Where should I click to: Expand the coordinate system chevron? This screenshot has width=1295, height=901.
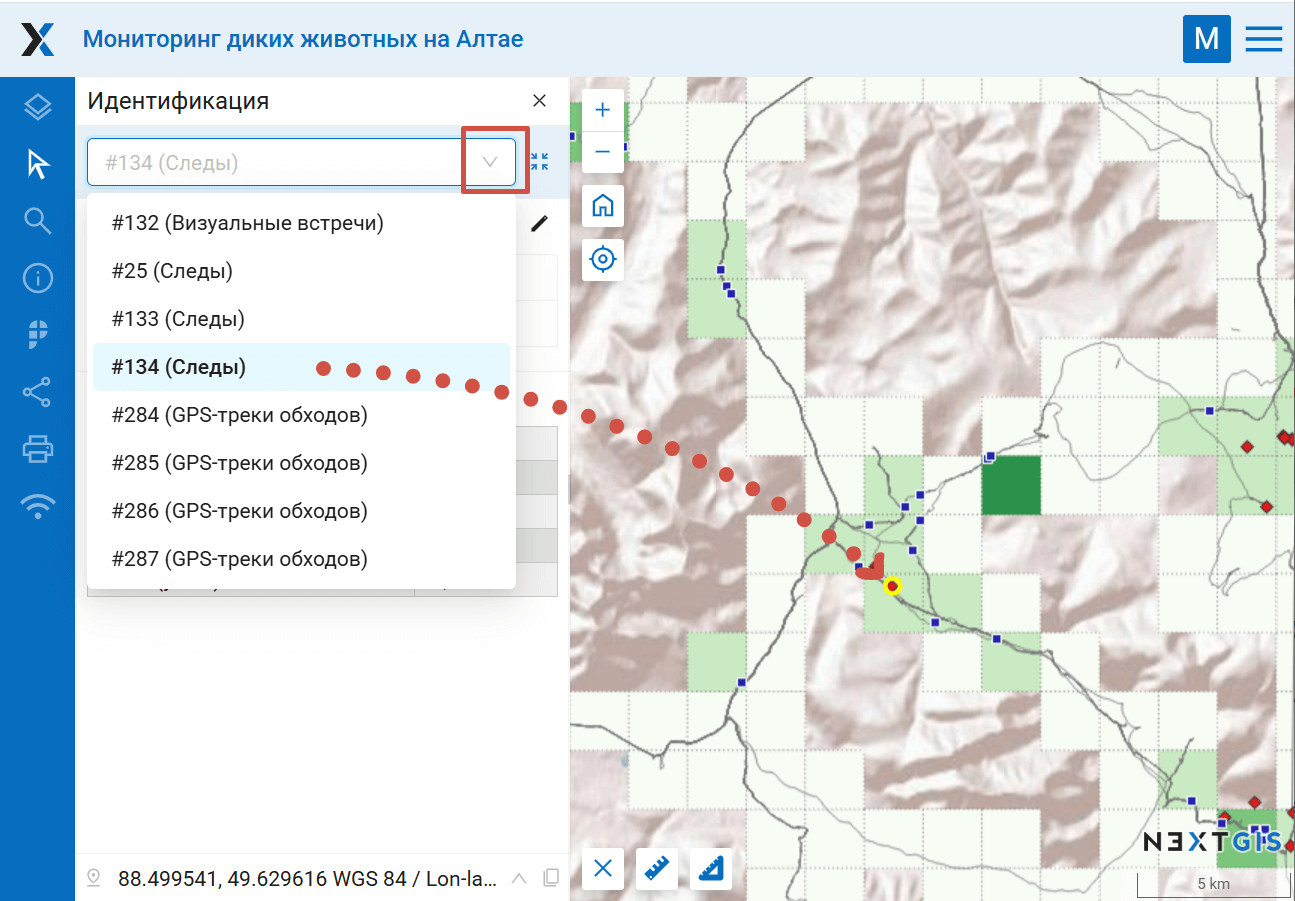(x=519, y=879)
